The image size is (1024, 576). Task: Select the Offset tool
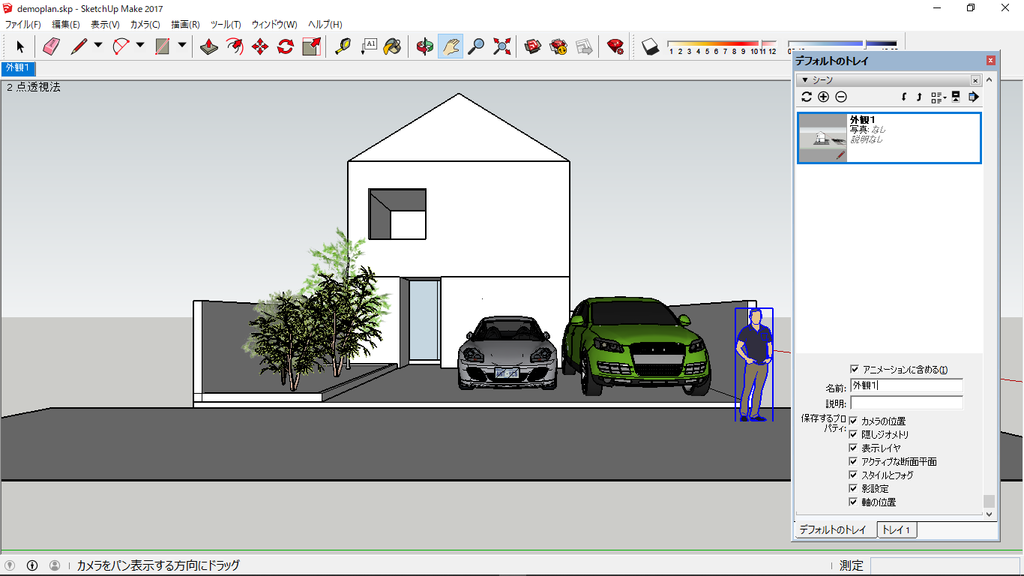(x=234, y=46)
